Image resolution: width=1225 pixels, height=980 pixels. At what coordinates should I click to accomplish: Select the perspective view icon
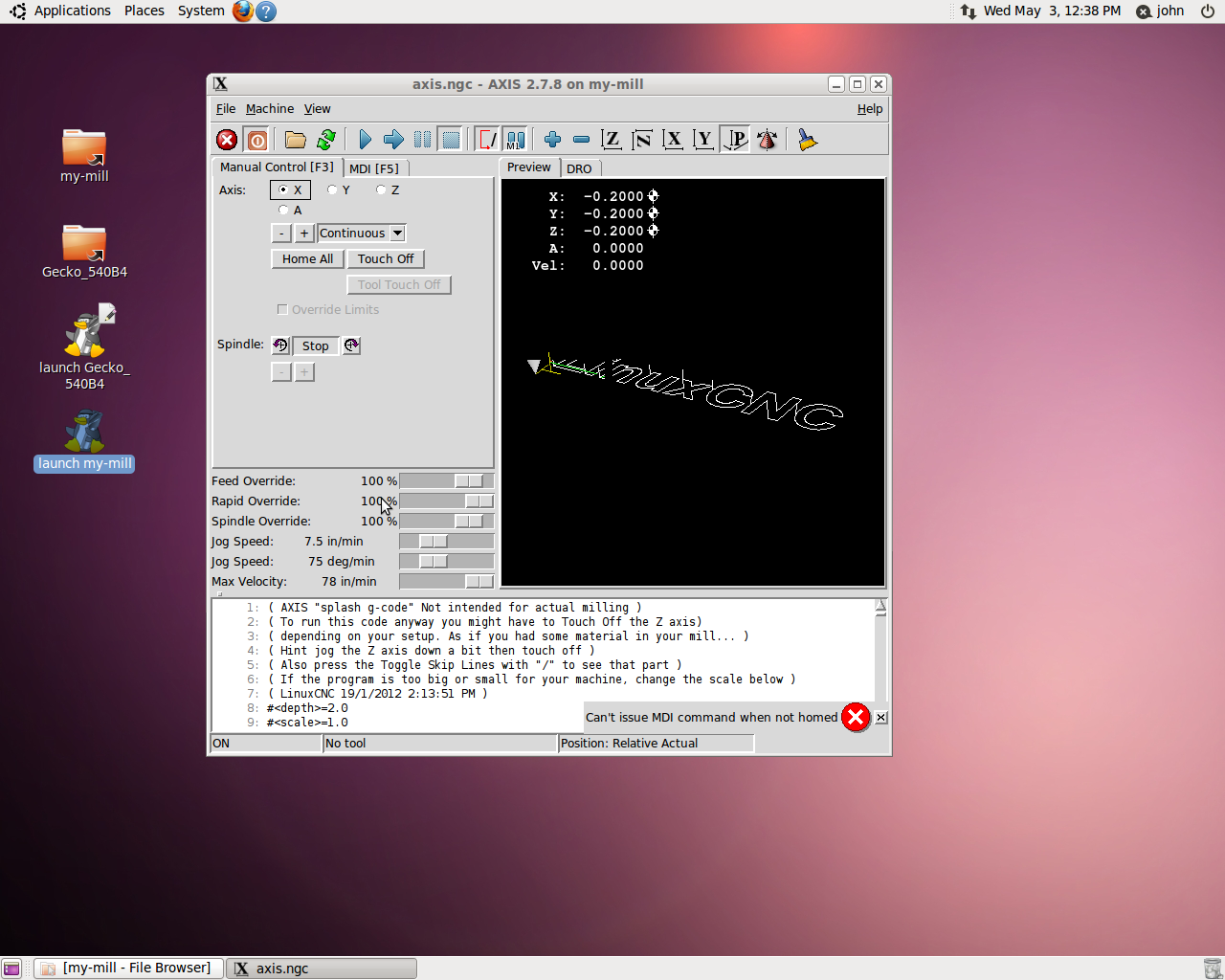736,140
